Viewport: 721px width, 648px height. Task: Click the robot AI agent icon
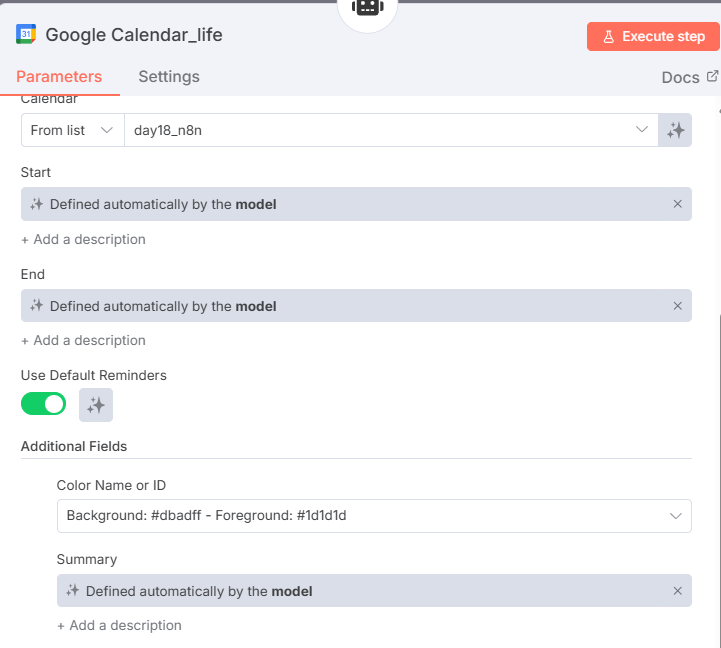click(x=367, y=8)
